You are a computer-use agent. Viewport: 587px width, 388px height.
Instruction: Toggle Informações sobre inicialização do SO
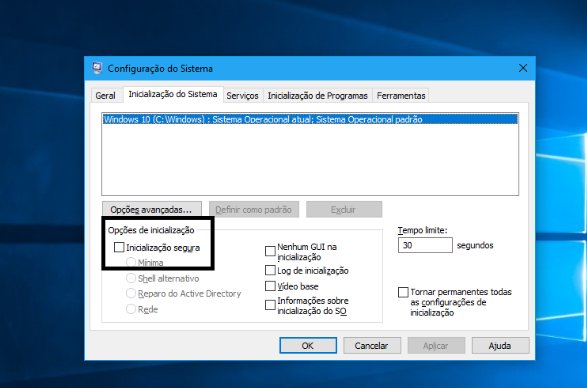(270, 305)
